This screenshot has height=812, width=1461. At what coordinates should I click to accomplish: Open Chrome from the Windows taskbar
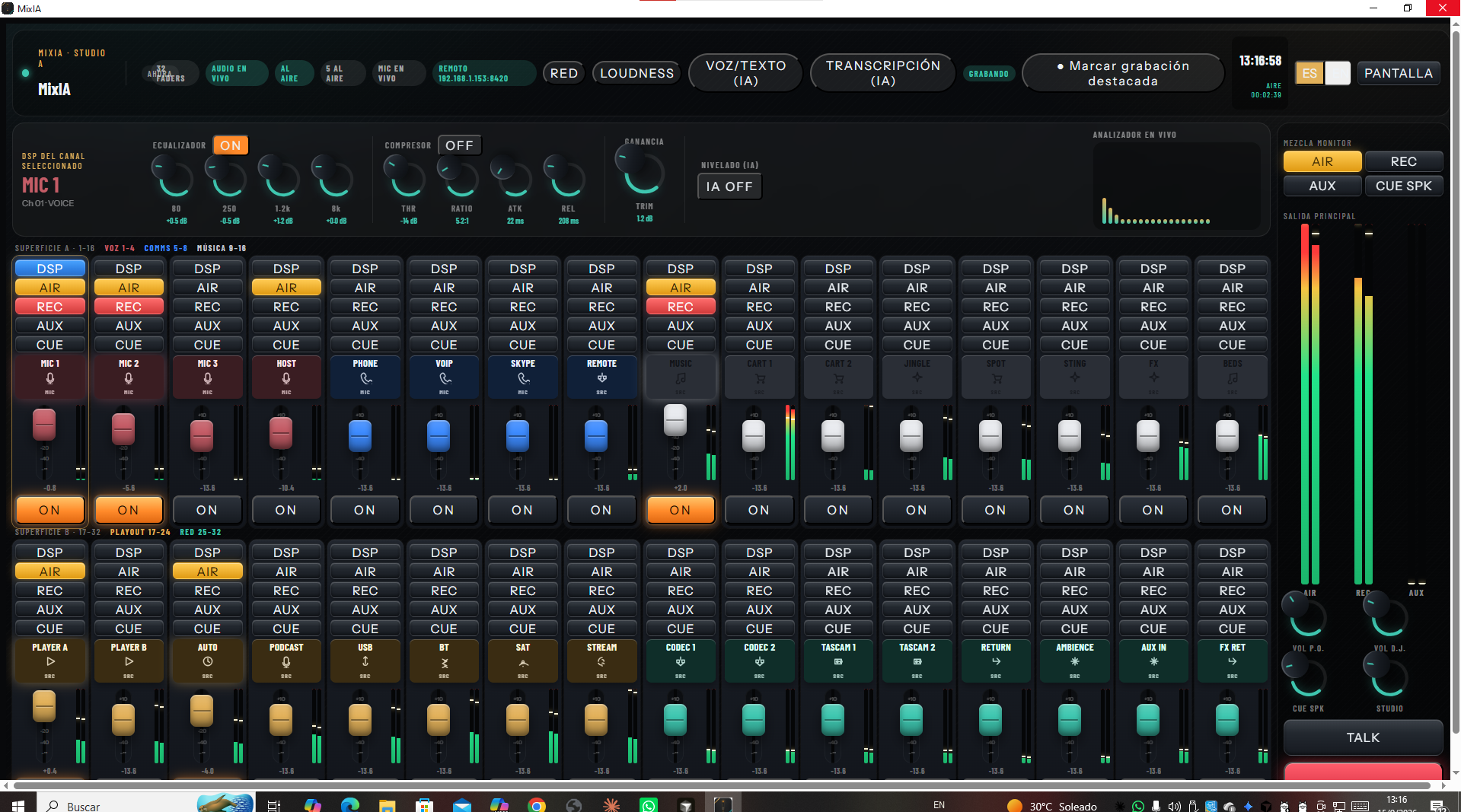click(537, 805)
